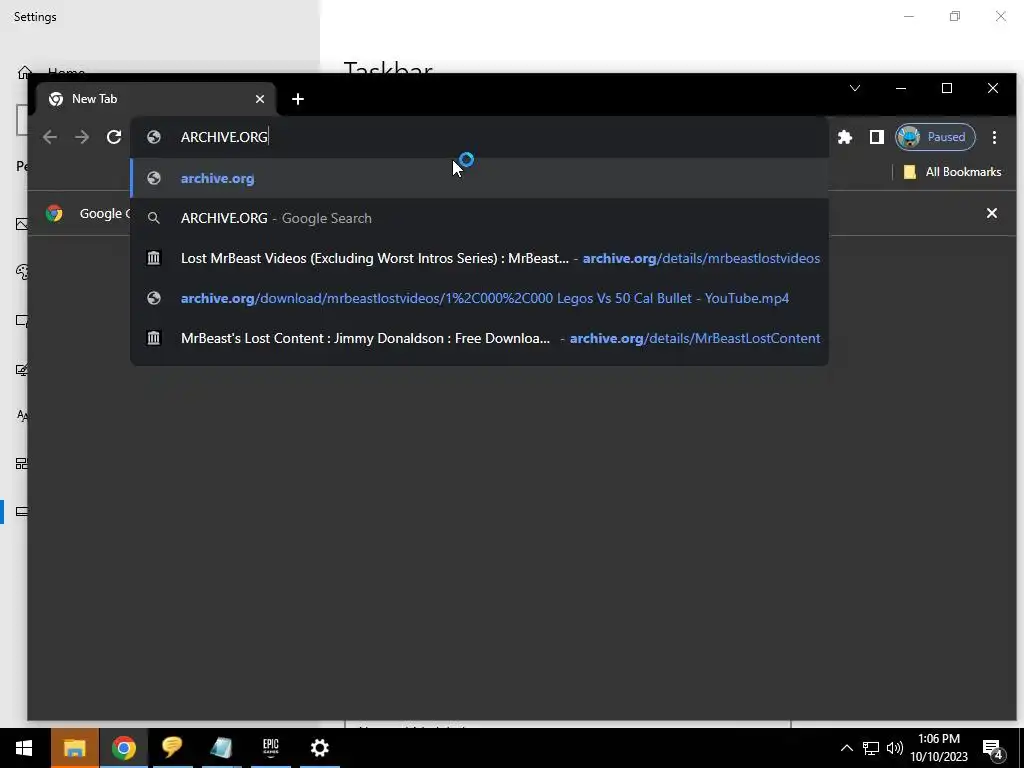Open the notification center icon
Image resolution: width=1024 pixels, height=768 pixels.
(993, 748)
